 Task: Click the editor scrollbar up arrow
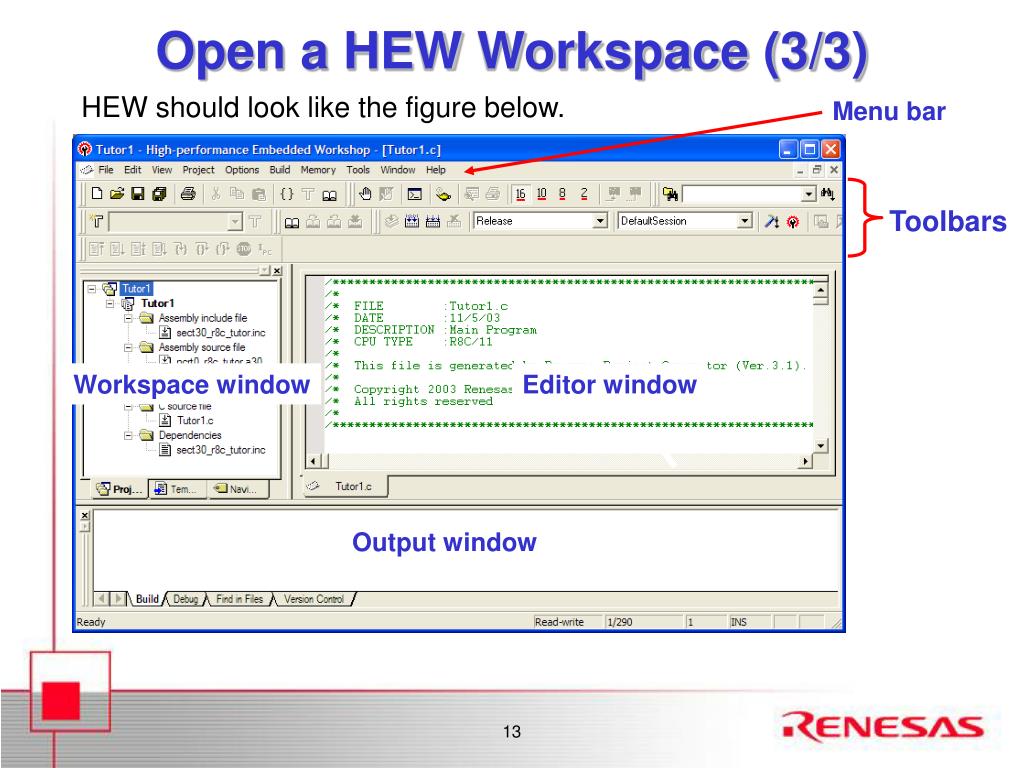821,289
